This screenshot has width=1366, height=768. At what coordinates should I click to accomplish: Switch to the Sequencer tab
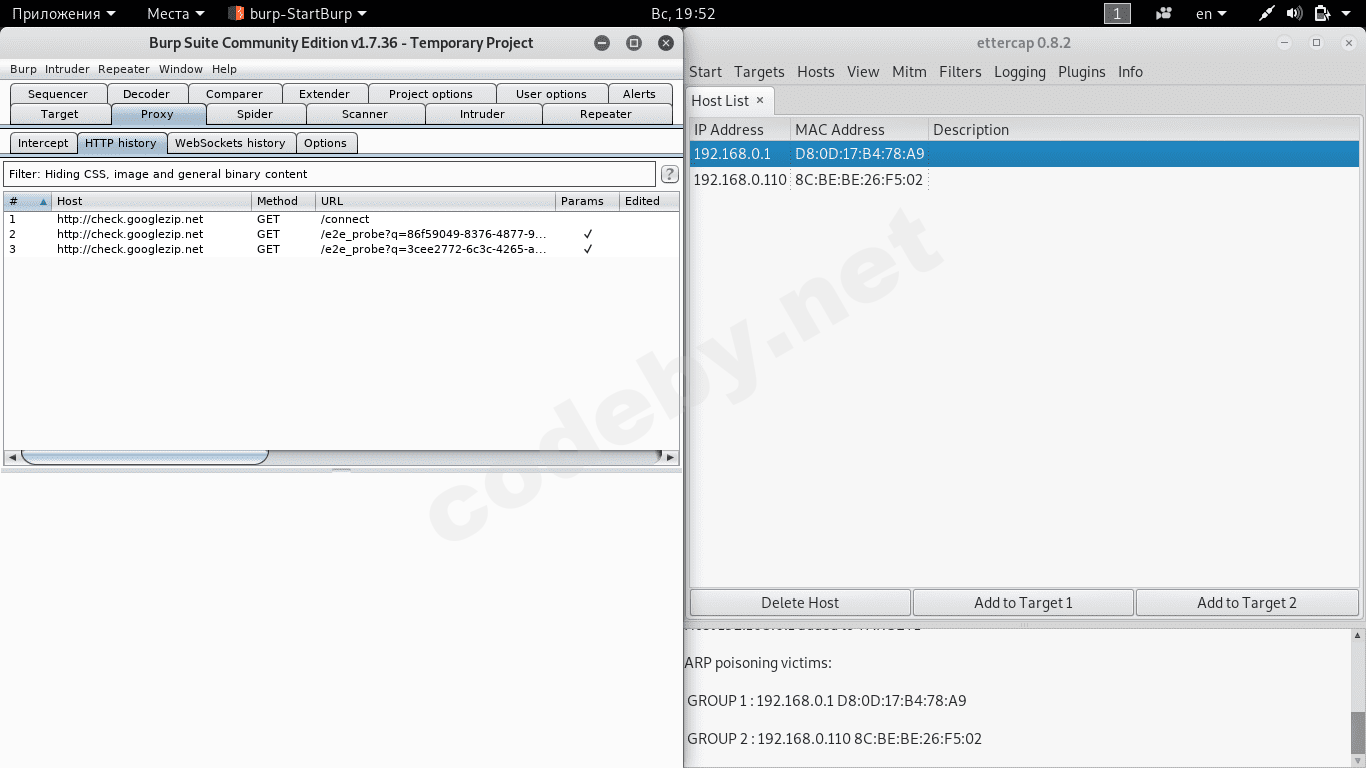point(58,94)
